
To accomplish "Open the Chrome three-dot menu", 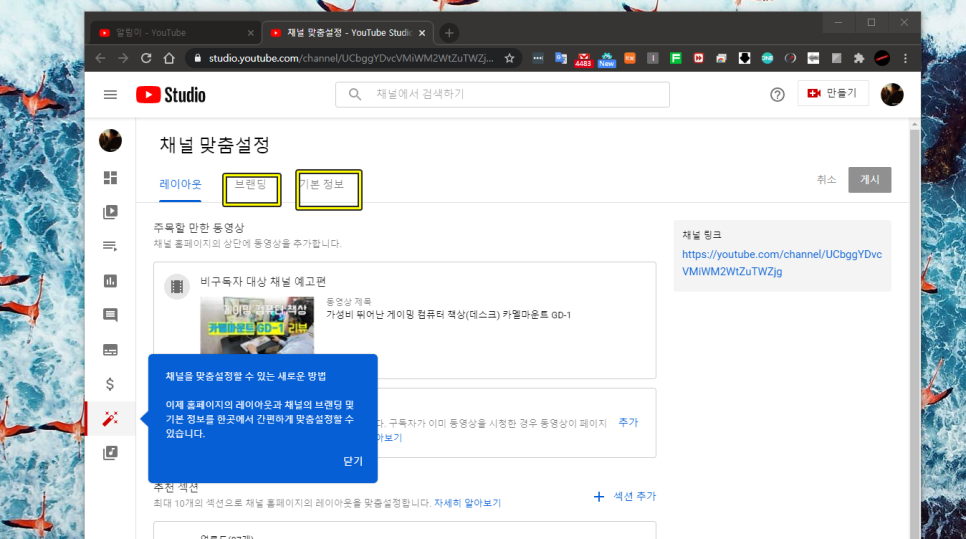I will click(905, 58).
